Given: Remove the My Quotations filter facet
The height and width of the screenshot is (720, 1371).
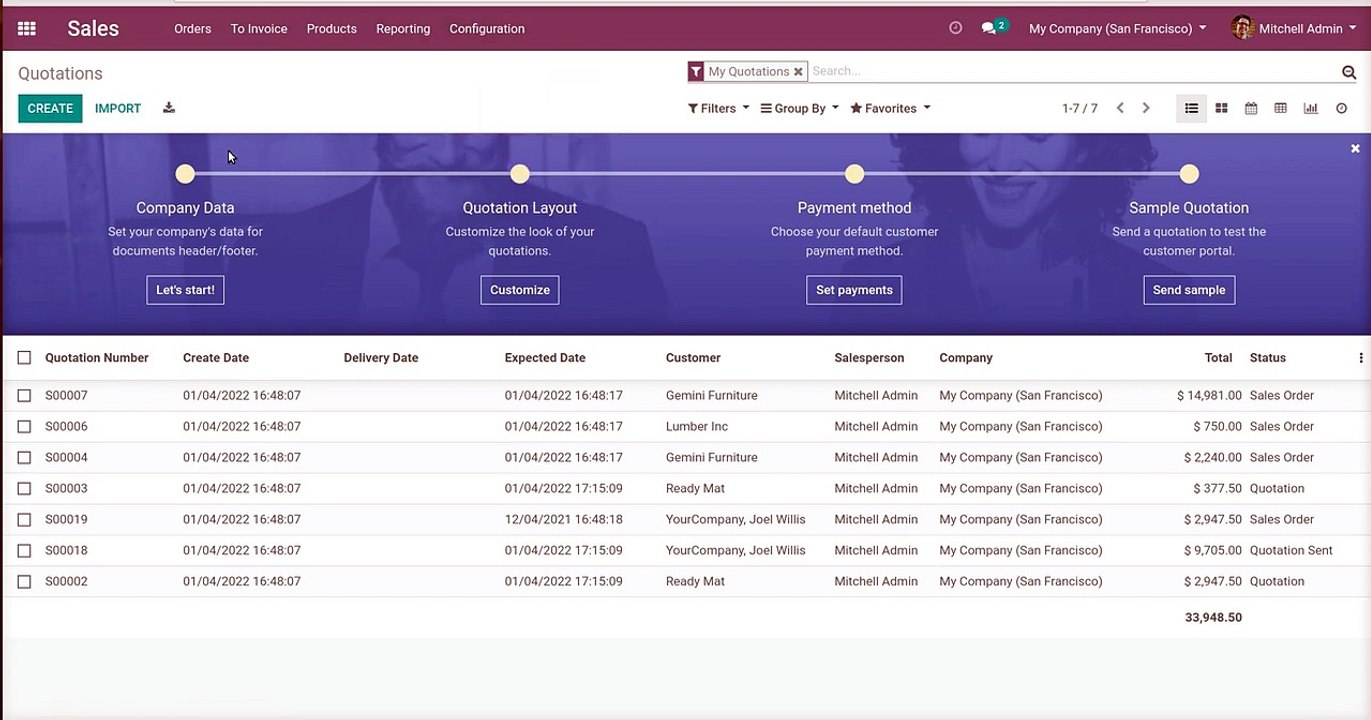Looking at the screenshot, I should point(798,72).
